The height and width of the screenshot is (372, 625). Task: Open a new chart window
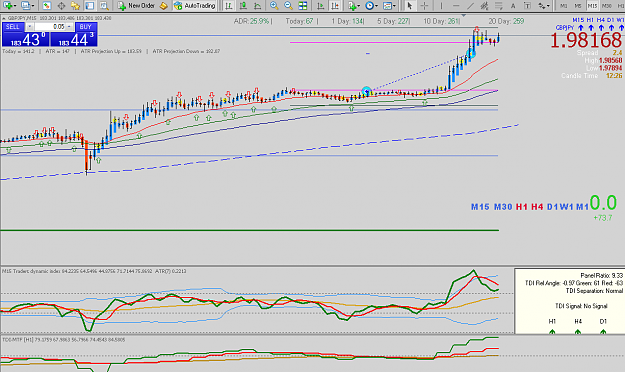(x=7, y=6)
